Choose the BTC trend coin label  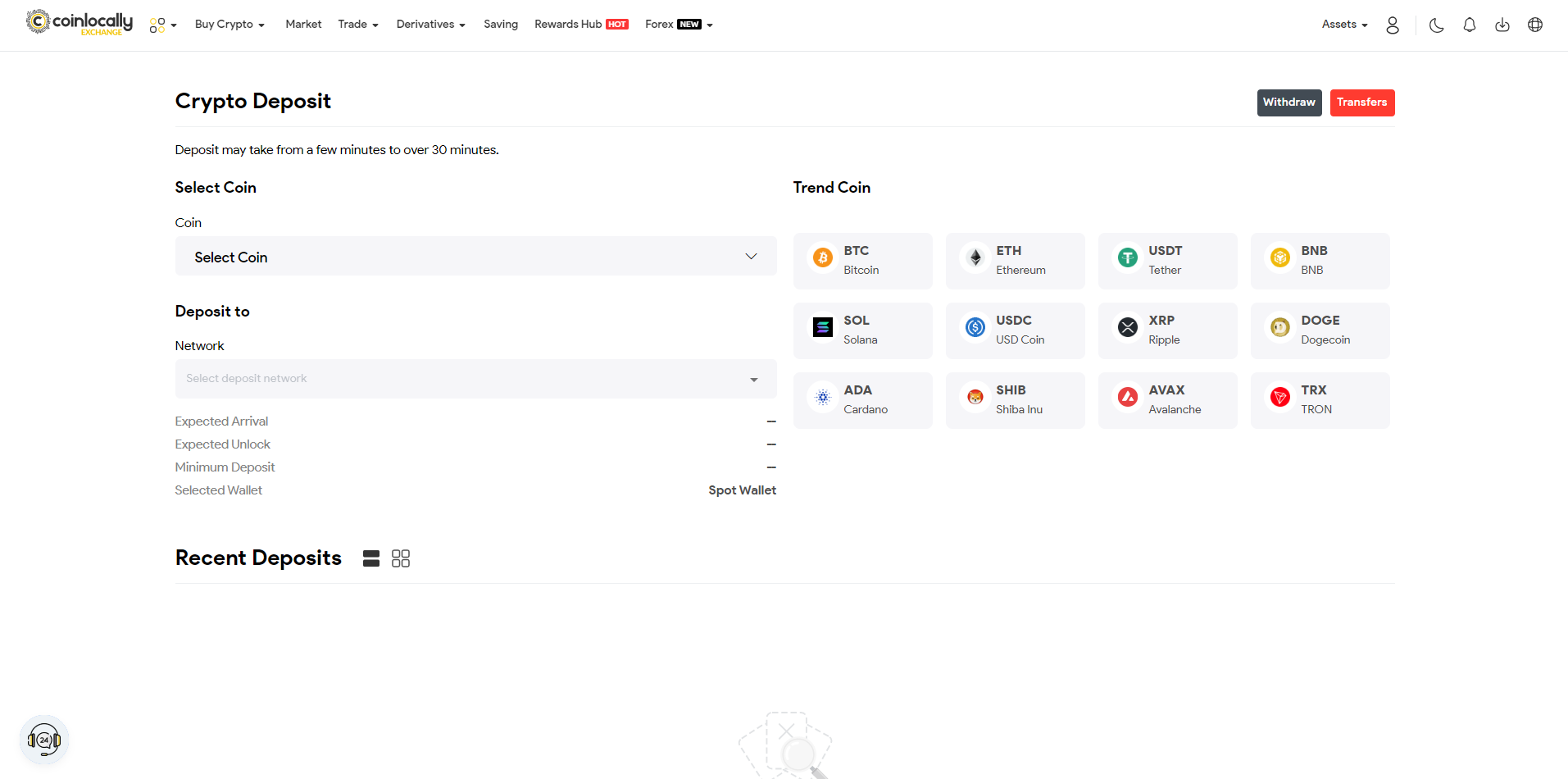[x=857, y=251]
